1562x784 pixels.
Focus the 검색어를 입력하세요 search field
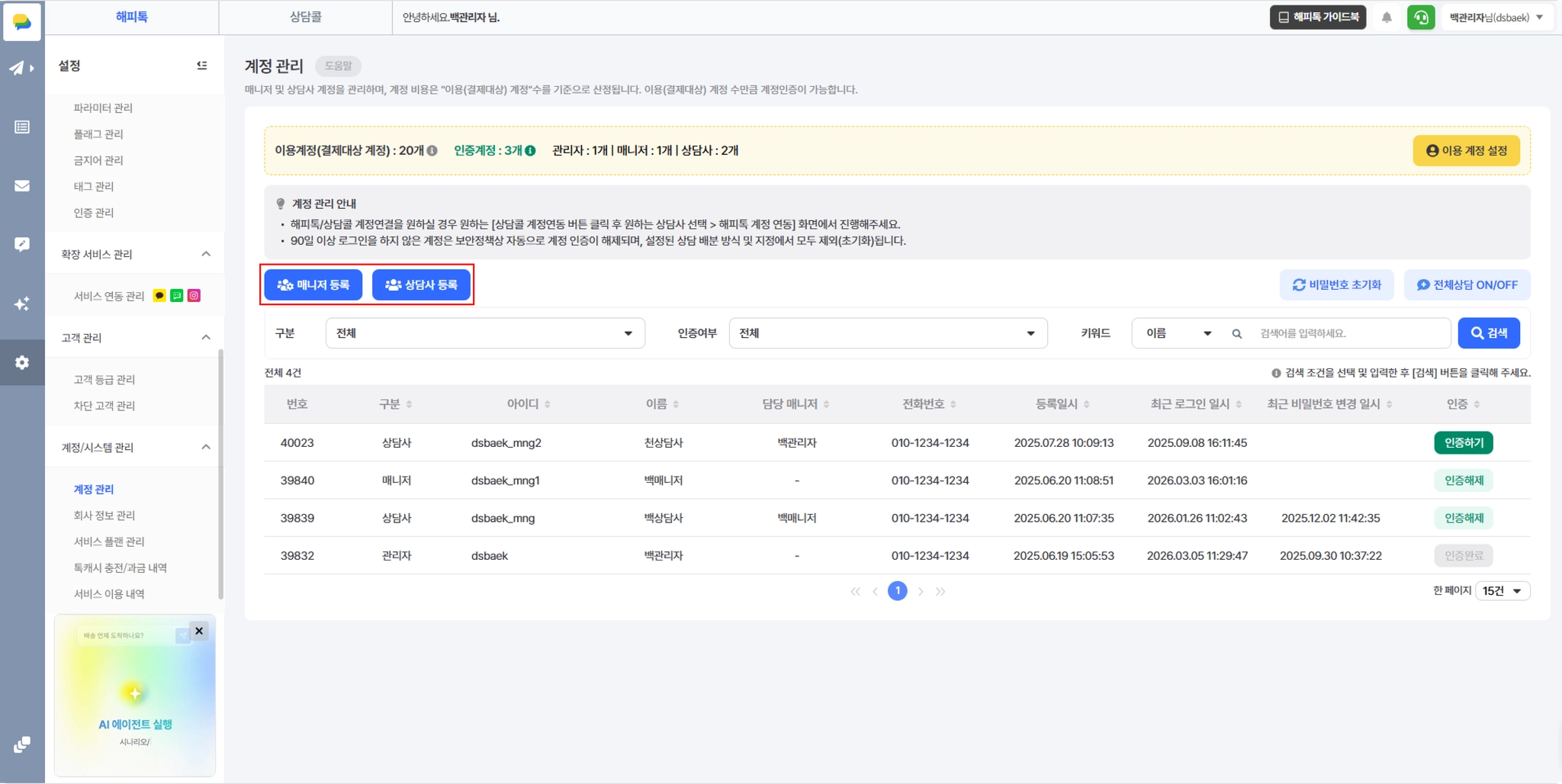[x=1350, y=333]
